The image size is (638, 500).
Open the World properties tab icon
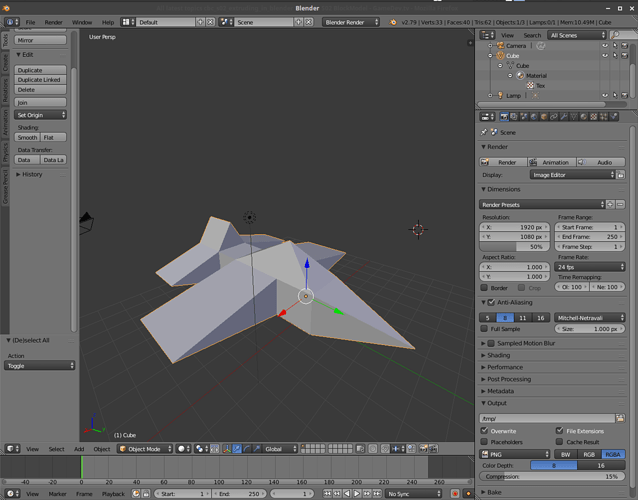pos(534,117)
